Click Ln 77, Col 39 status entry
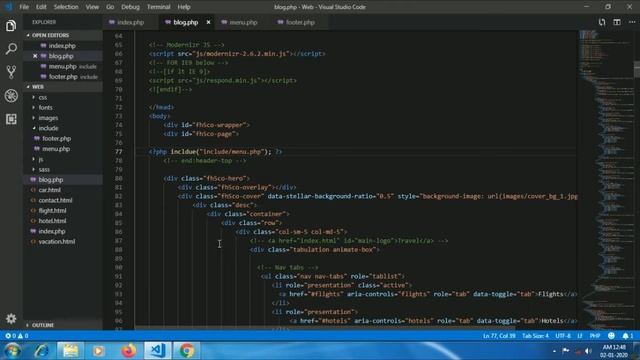The image size is (640, 360). pyautogui.click(x=499, y=336)
